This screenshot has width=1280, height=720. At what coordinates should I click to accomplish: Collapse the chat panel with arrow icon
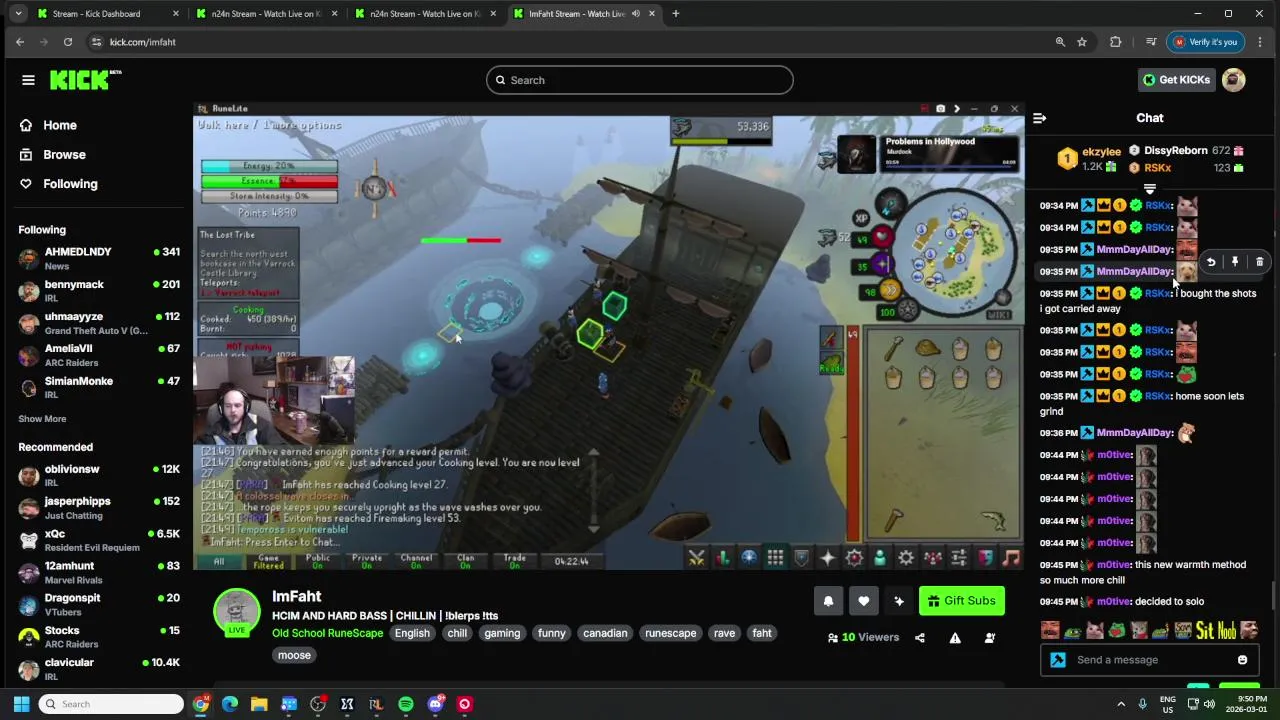coord(1040,118)
